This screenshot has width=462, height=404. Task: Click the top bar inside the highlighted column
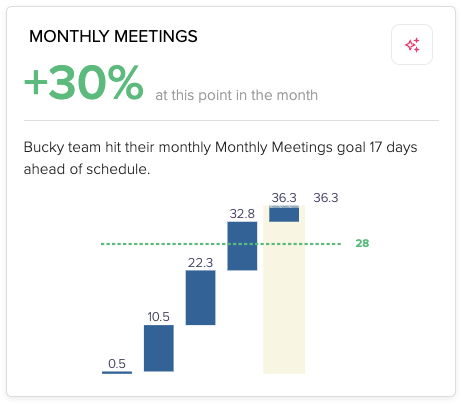(284, 214)
